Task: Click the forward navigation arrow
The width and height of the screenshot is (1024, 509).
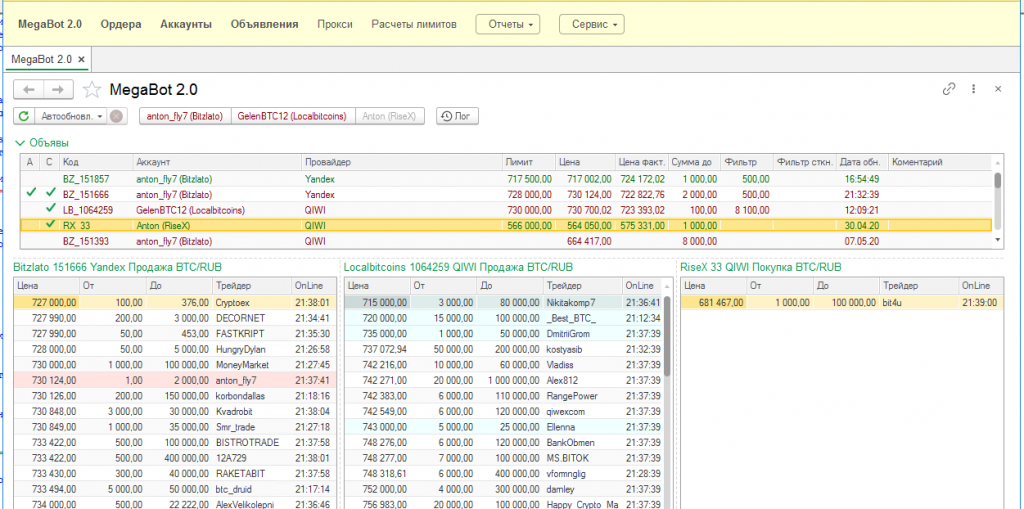Action: (x=58, y=90)
